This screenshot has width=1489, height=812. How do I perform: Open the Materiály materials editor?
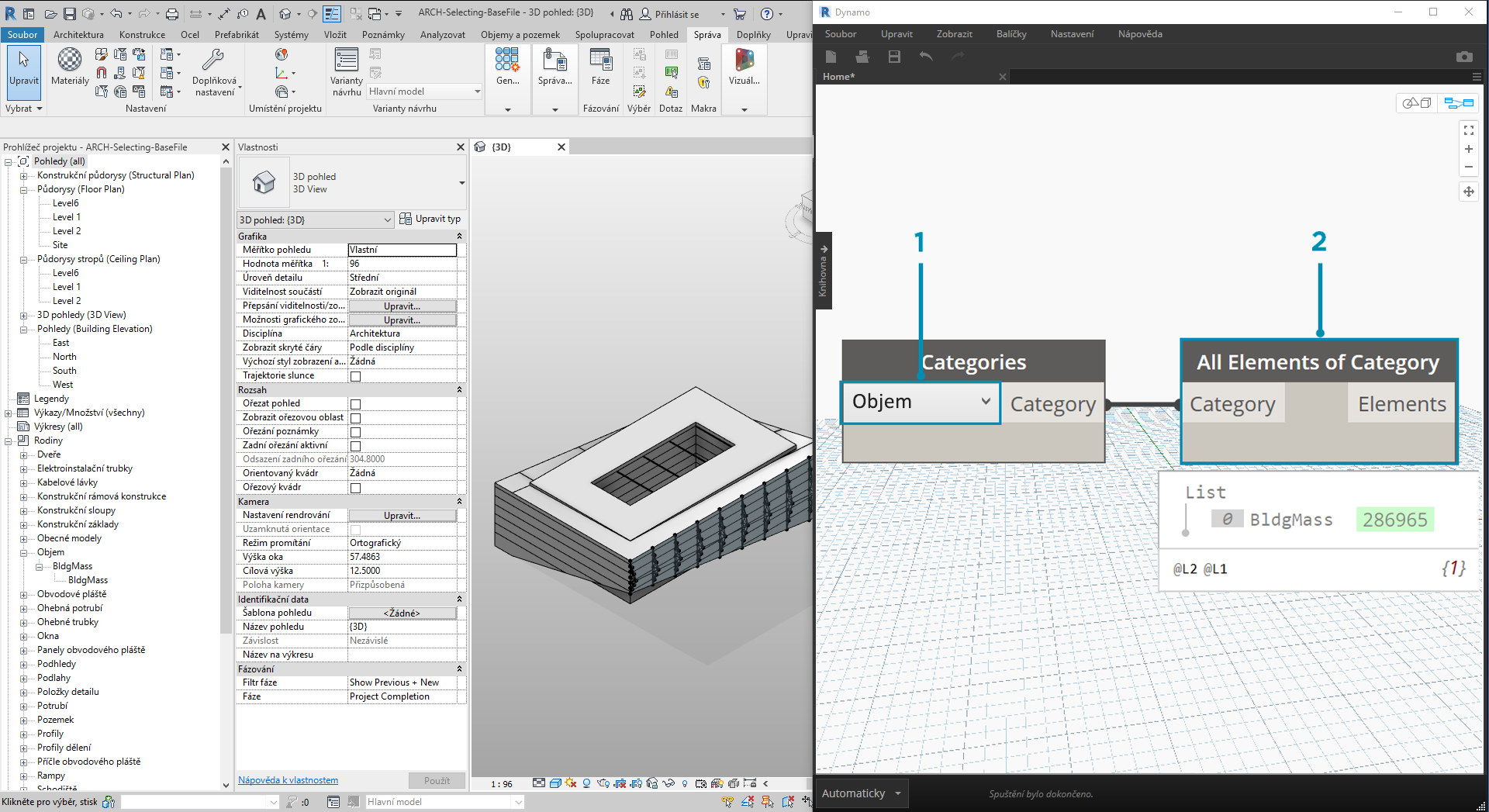pyautogui.click(x=70, y=66)
